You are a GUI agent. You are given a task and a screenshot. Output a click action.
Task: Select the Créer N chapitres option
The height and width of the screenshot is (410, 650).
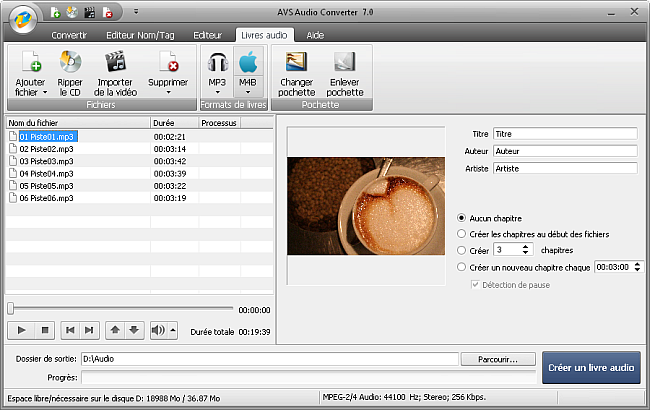[461, 250]
